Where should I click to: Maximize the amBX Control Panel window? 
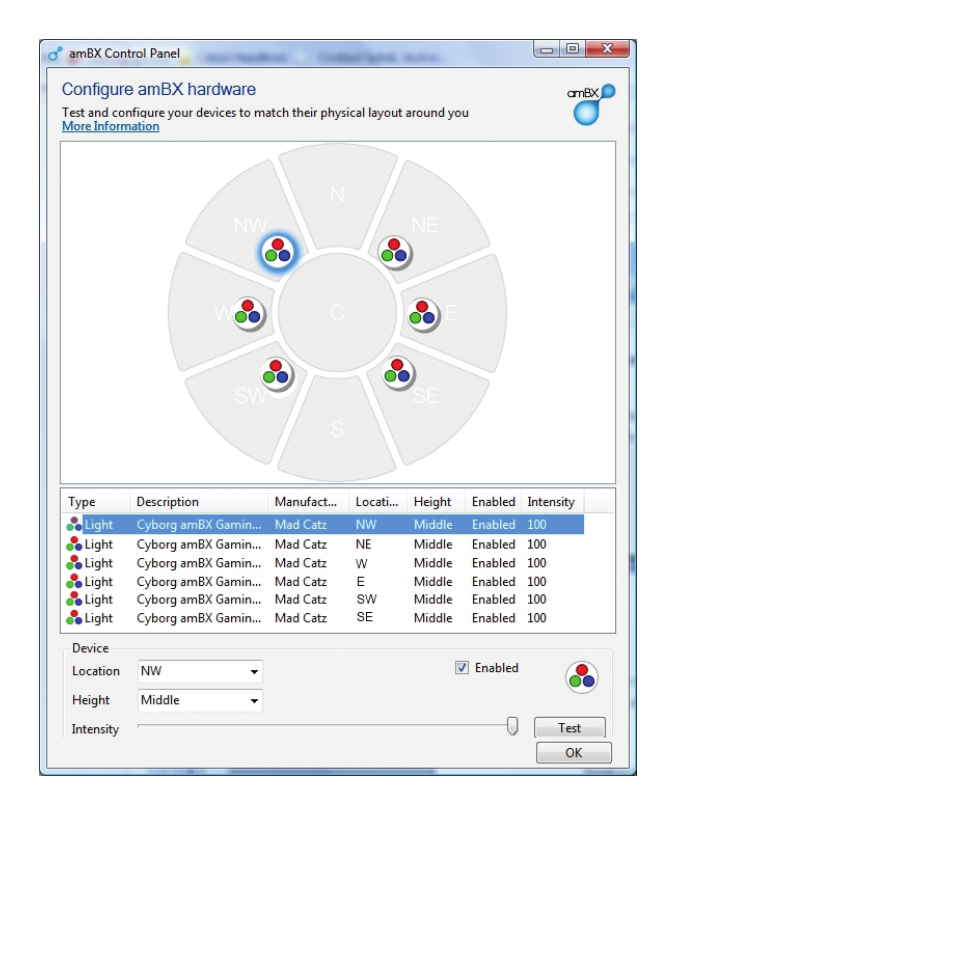[x=573, y=49]
